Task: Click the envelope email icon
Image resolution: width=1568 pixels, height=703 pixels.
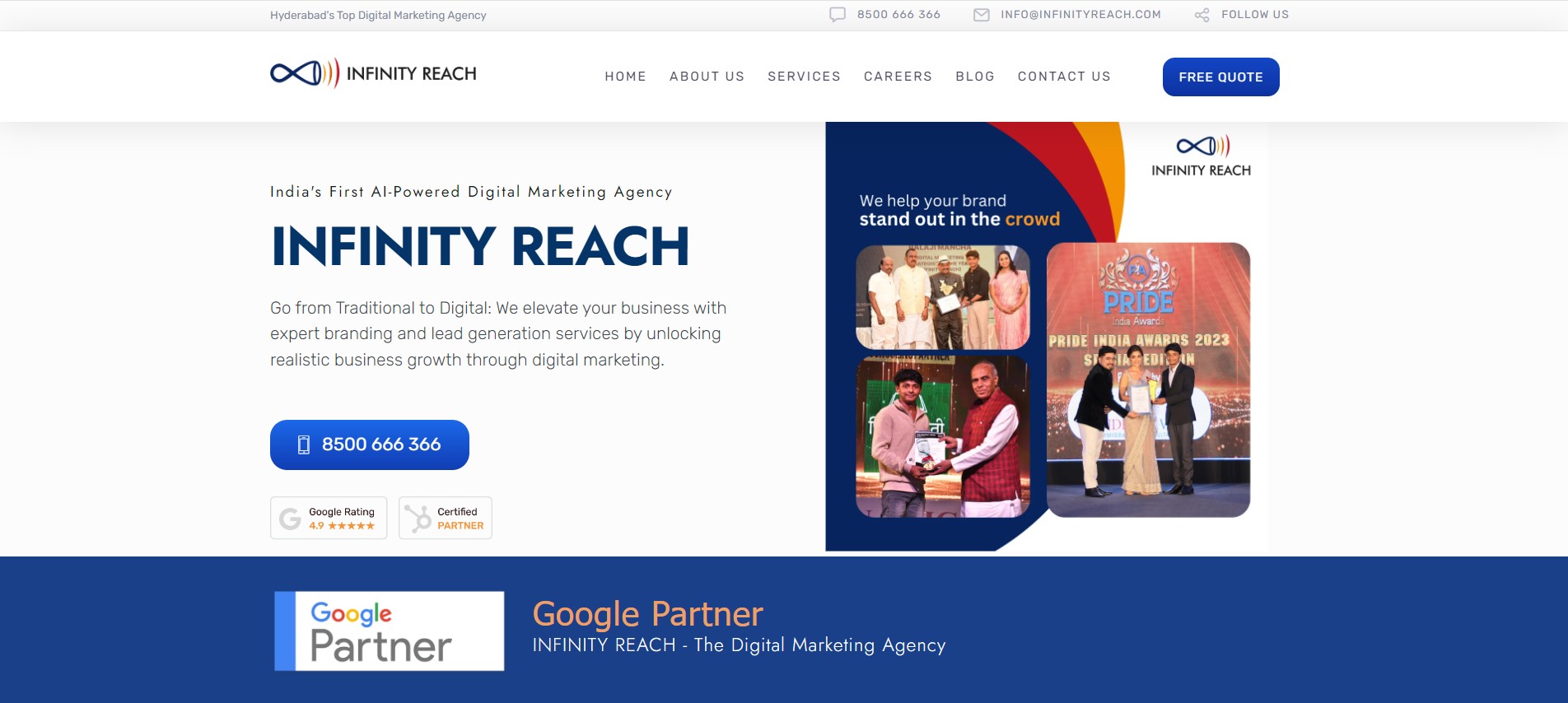Action: pyautogui.click(x=982, y=15)
